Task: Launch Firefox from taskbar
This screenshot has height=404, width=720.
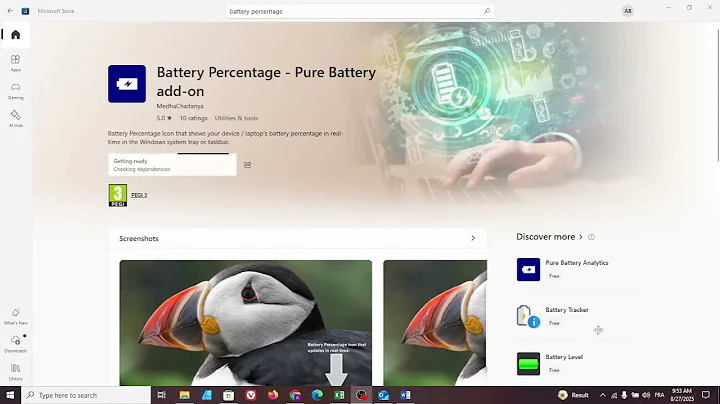Action: click(x=273, y=395)
